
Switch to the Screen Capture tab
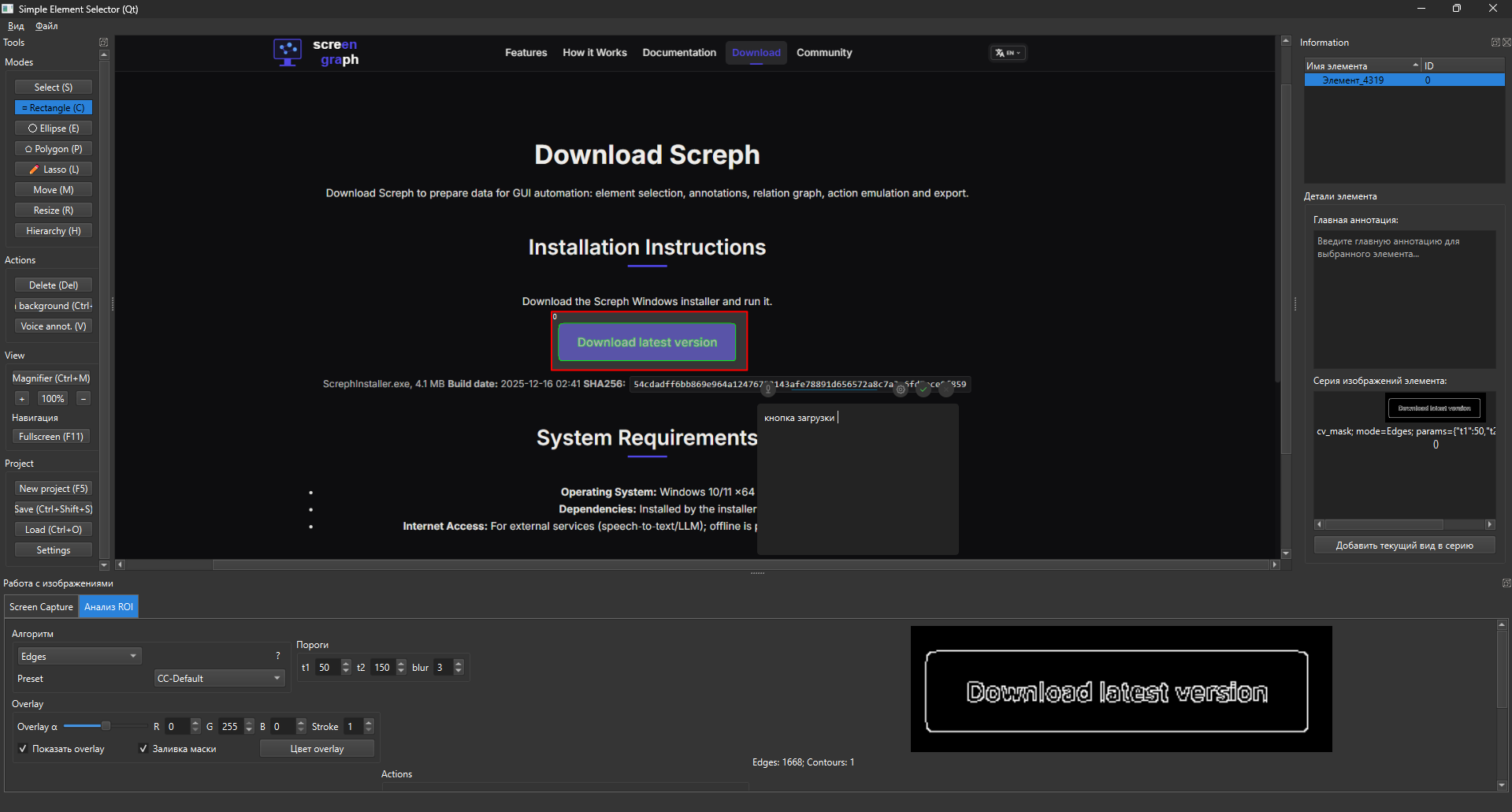click(x=41, y=606)
